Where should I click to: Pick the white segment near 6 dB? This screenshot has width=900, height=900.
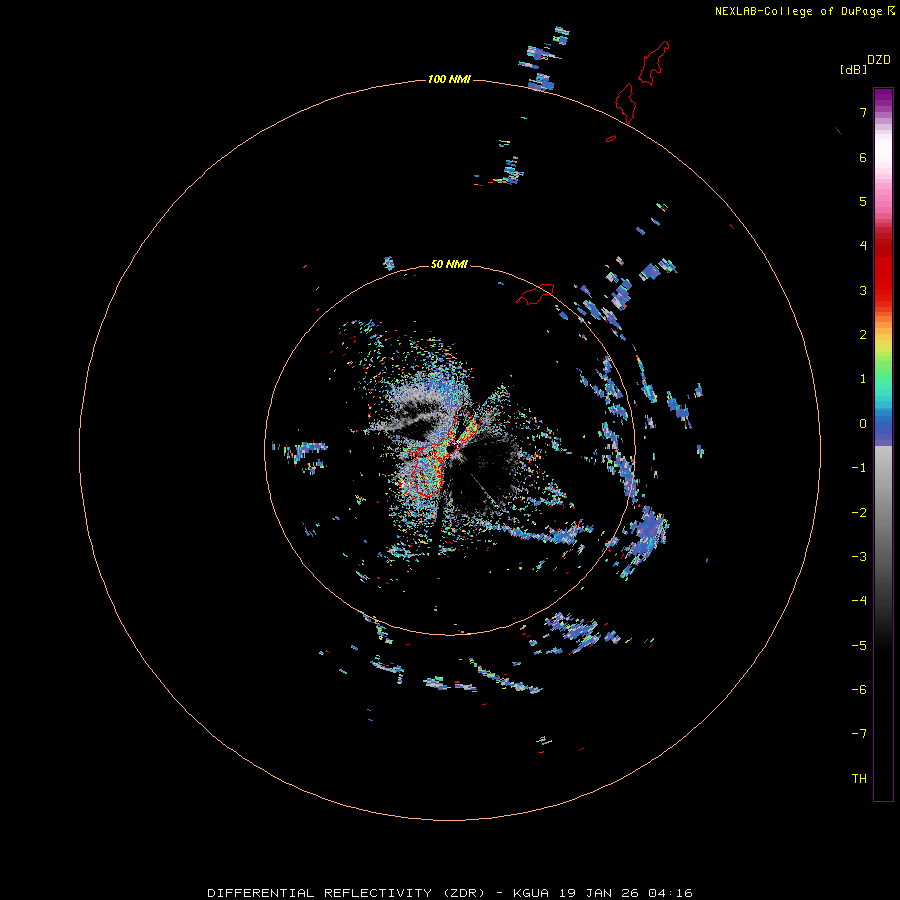[x=883, y=149]
